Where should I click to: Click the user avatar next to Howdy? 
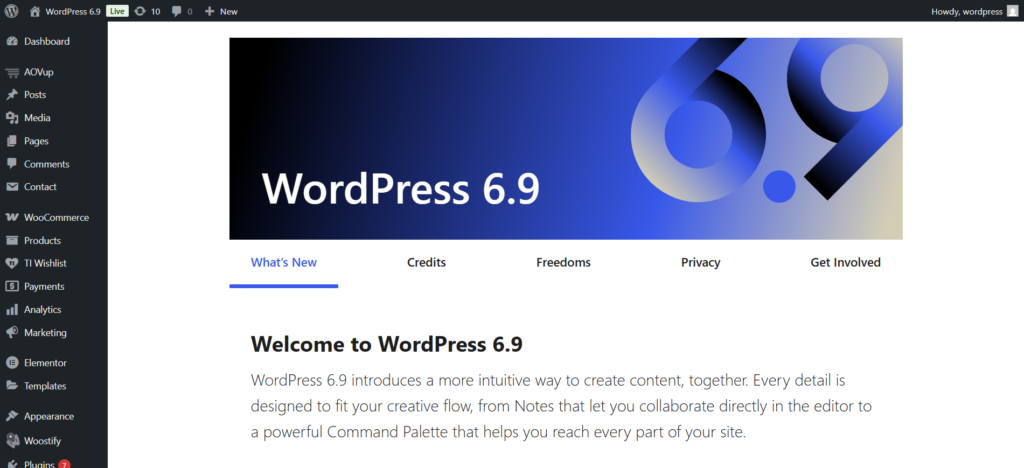pos(1012,11)
